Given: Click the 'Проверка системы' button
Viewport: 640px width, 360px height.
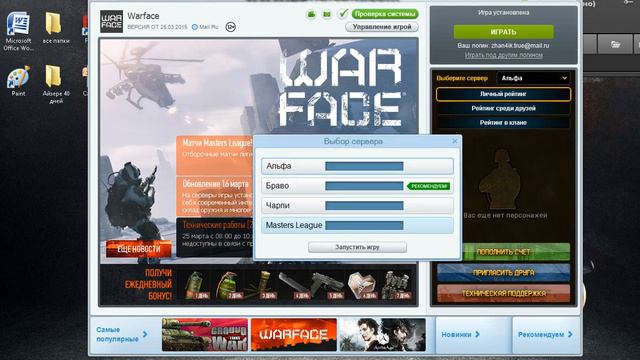Looking at the screenshot, I should 385,14.
